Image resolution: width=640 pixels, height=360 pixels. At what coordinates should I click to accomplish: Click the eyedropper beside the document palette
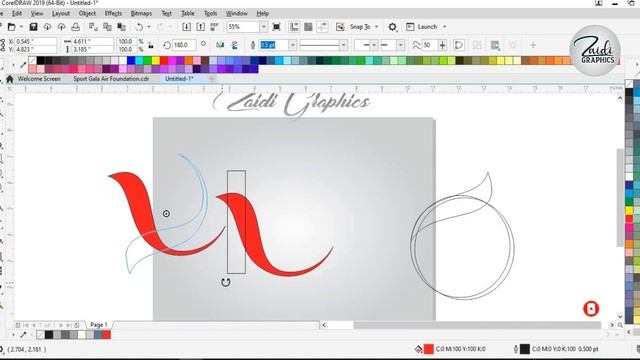click(23, 335)
